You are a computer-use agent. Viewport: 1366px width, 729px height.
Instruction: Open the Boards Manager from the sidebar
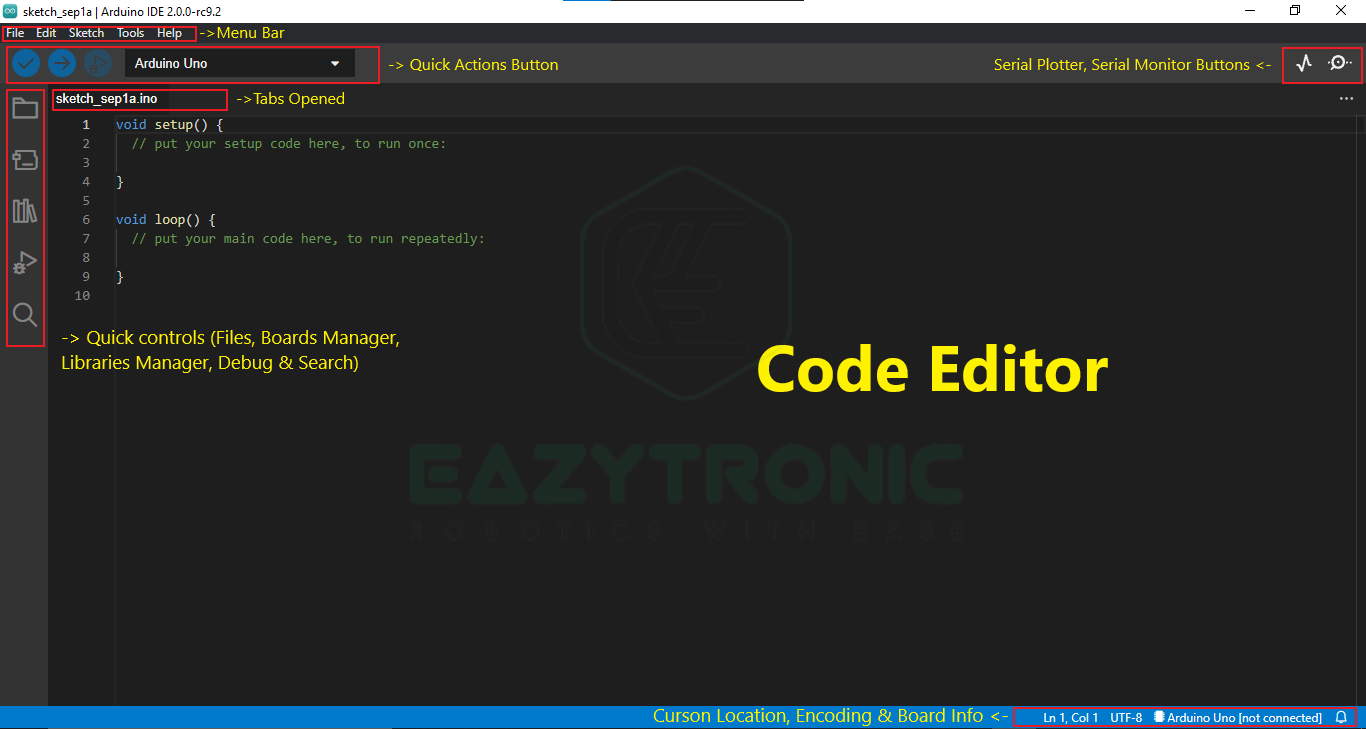[25, 159]
